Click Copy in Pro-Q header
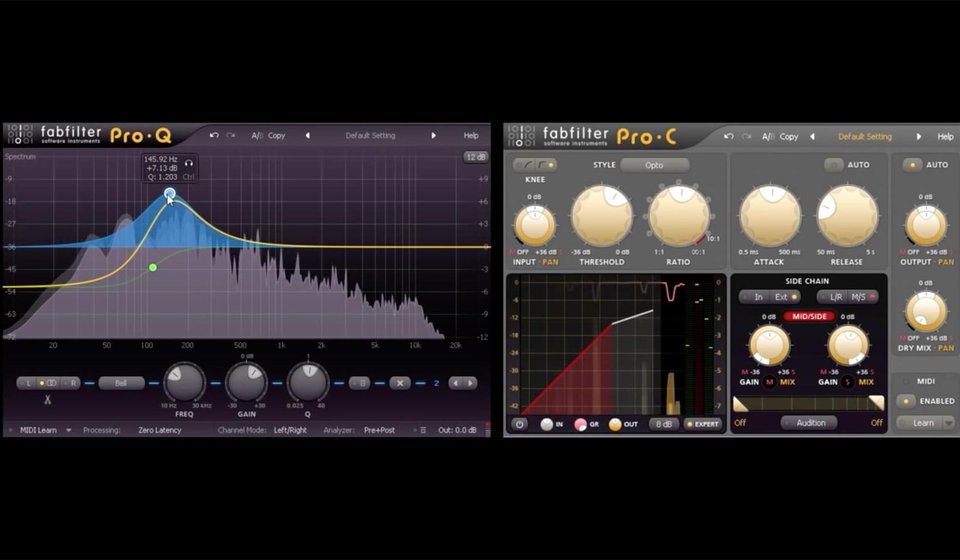Image resolution: width=960 pixels, height=560 pixels. click(x=276, y=135)
